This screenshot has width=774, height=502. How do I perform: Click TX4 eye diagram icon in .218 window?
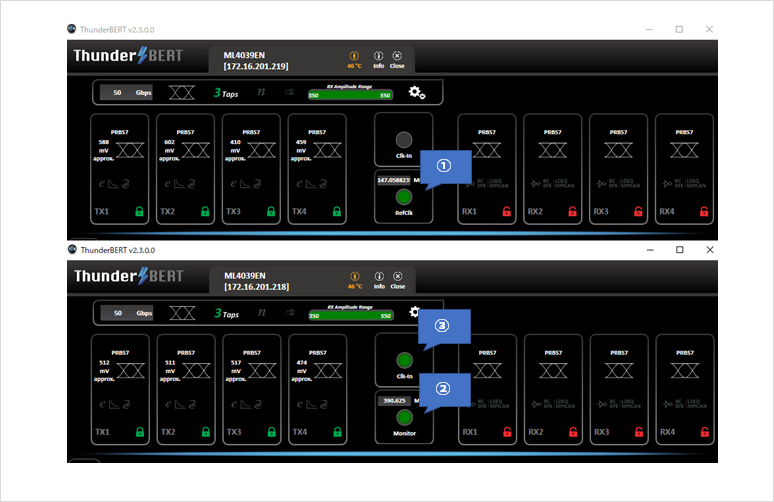click(x=328, y=371)
